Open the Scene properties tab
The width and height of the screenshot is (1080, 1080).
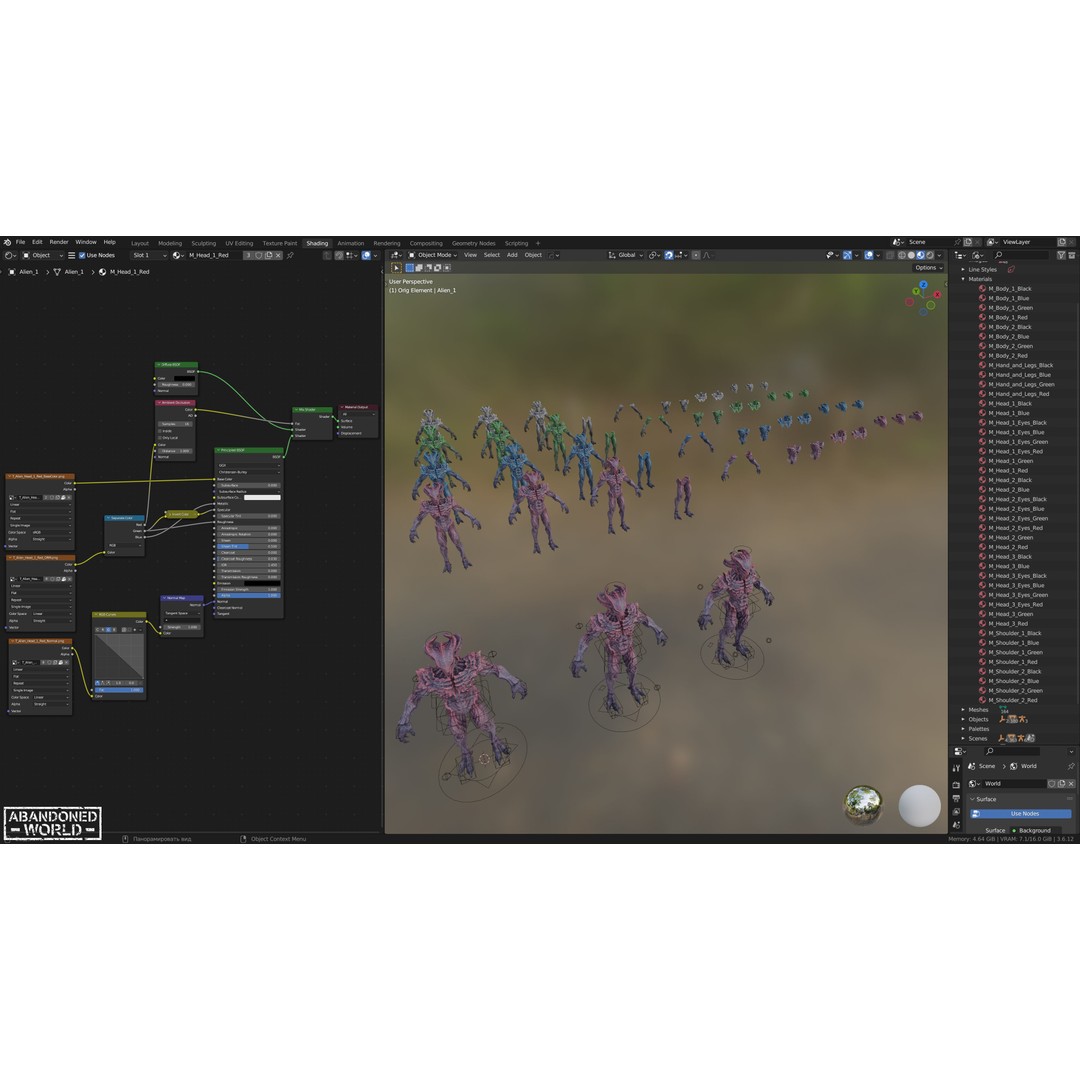956,825
